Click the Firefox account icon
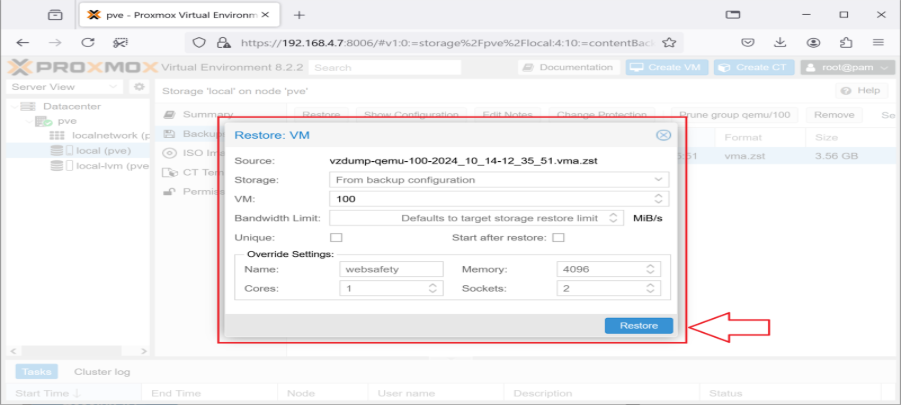 click(814, 43)
